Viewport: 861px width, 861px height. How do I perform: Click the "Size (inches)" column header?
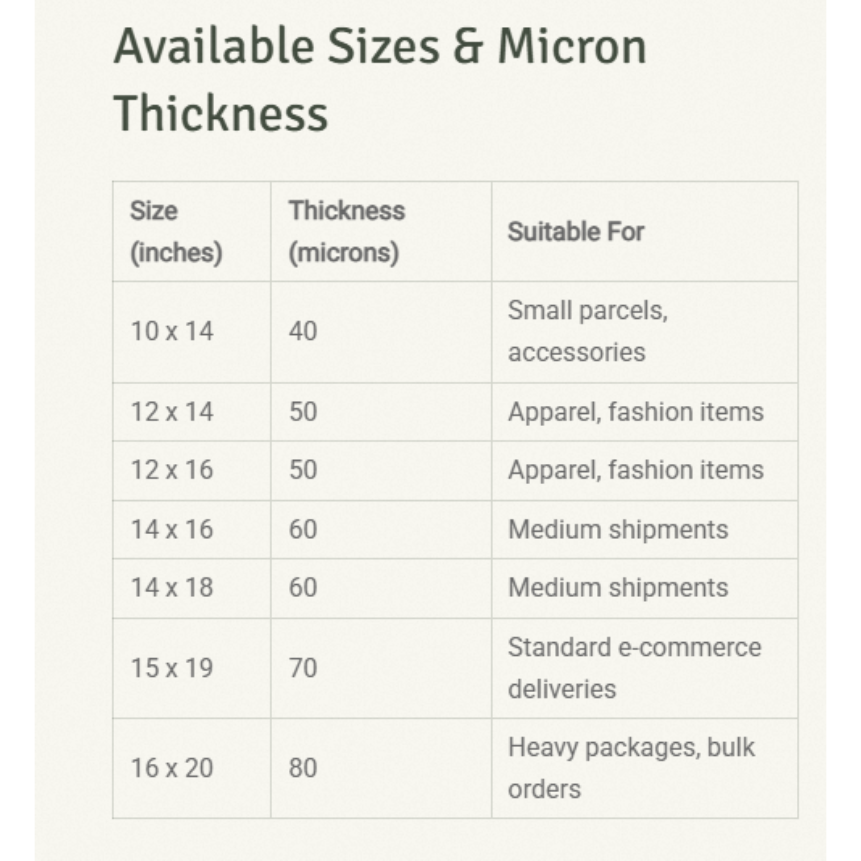[x=176, y=232]
